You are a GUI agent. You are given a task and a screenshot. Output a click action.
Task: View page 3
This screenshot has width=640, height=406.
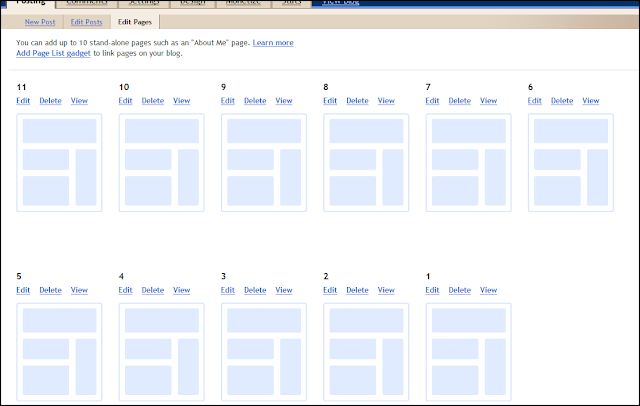pos(284,290)
